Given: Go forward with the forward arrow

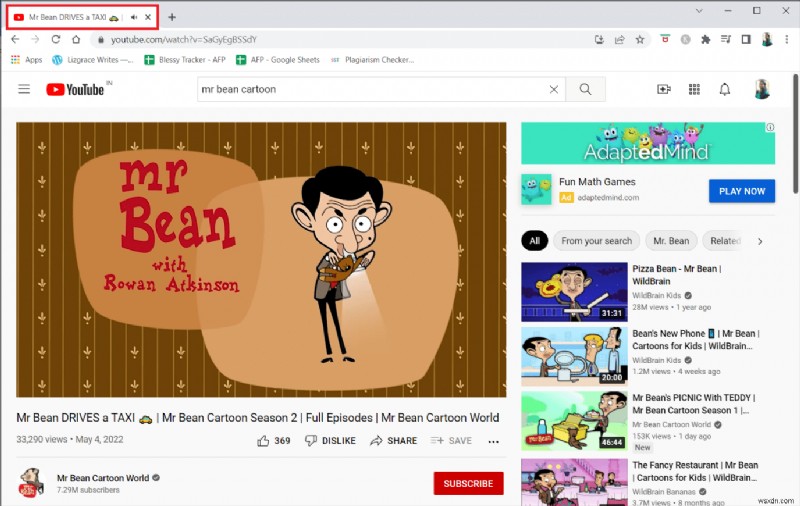Looking at the screenshot, I should (x=35, y=39).
